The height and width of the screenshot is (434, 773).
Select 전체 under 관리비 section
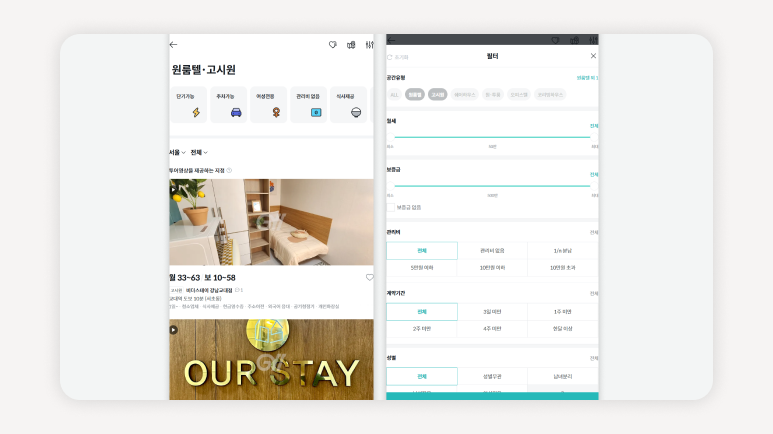pos(422,251)
